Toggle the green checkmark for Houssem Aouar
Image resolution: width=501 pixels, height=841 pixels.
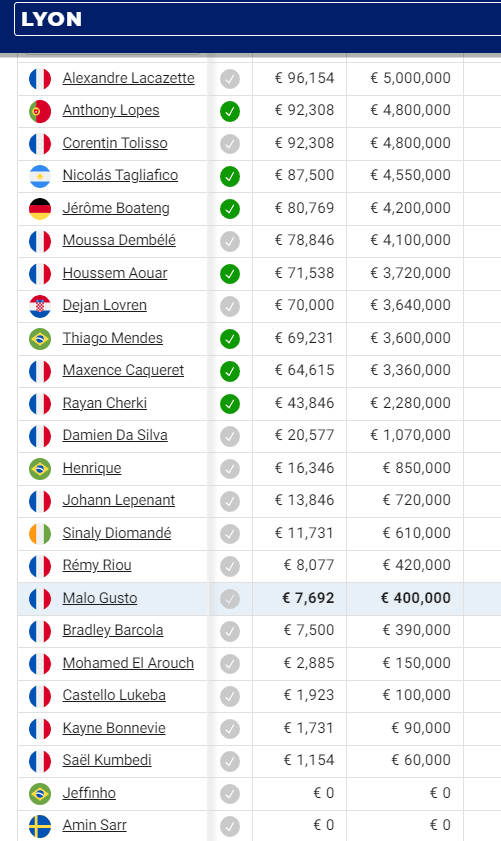point(230,274)
